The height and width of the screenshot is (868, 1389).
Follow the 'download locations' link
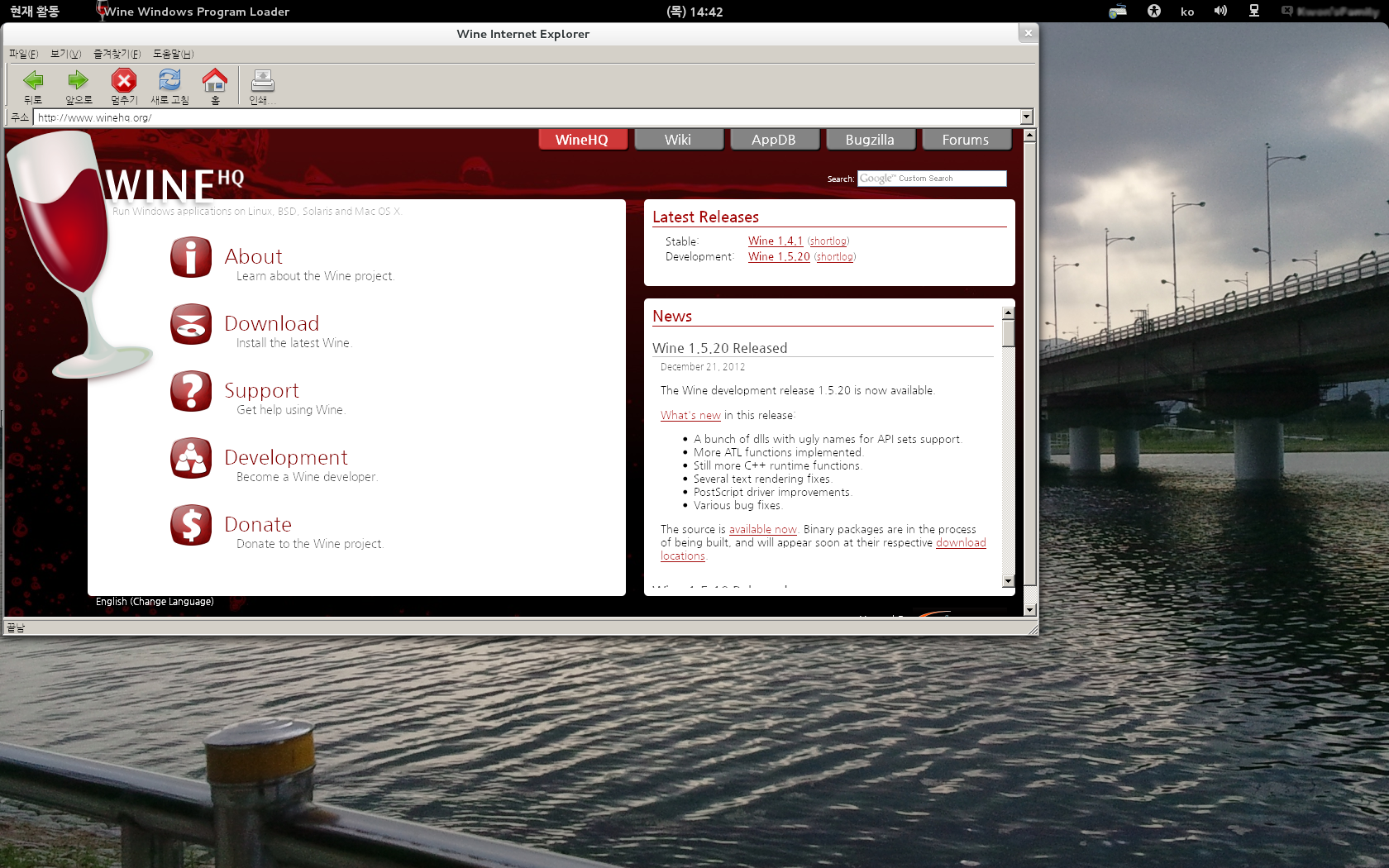click(961, 543)
